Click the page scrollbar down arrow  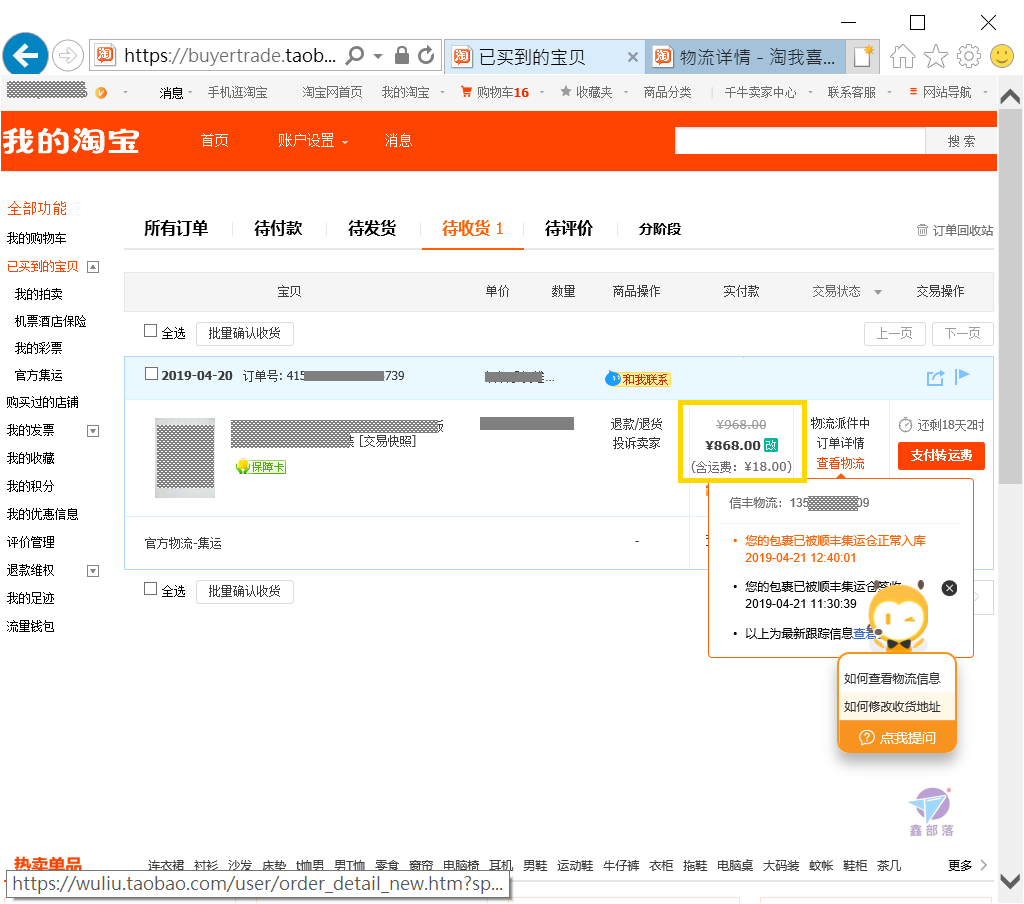point(1010,882)
